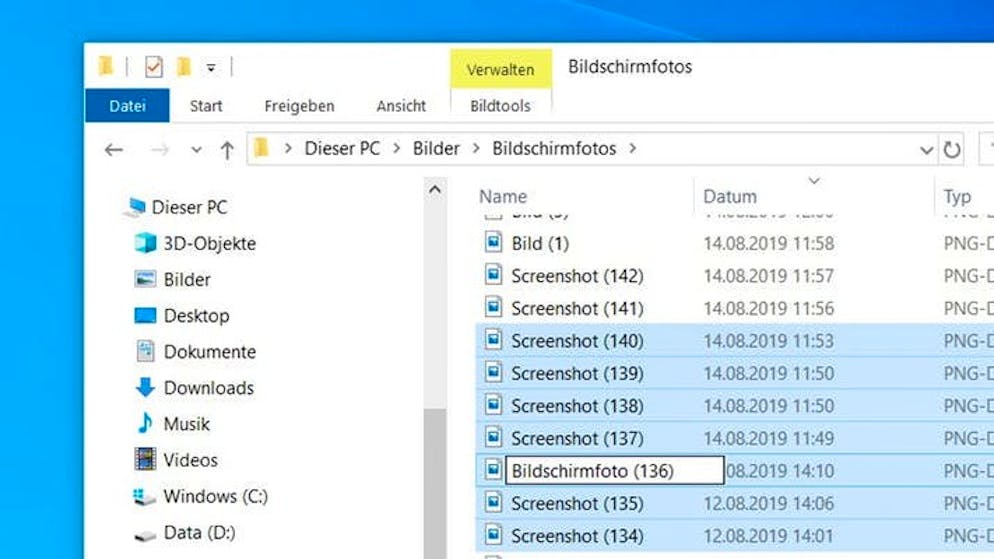Switch to the Freigeben ribbon tab
Image resolution: width=994 pixels, height=559 pixels.
pos(299,106)
